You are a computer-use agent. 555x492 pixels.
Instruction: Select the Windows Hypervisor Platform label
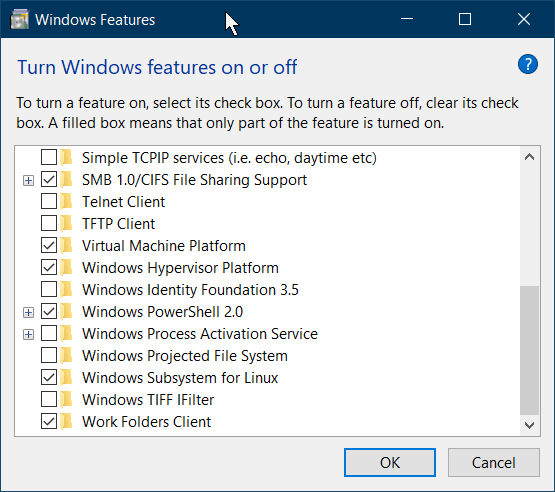(181, 268)
